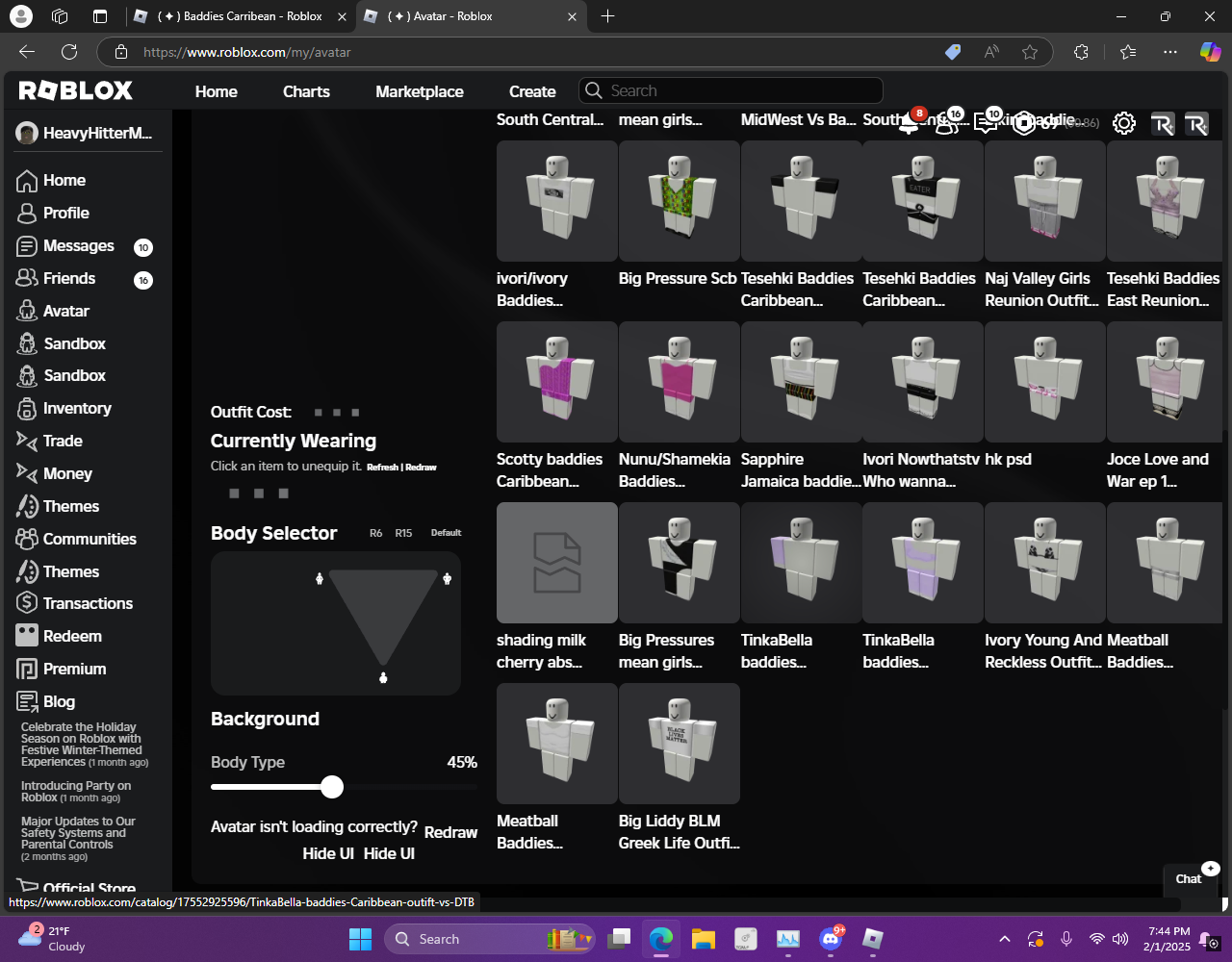1232x962 pixels.
Task: Select Default body option
Action: (446, 533)
